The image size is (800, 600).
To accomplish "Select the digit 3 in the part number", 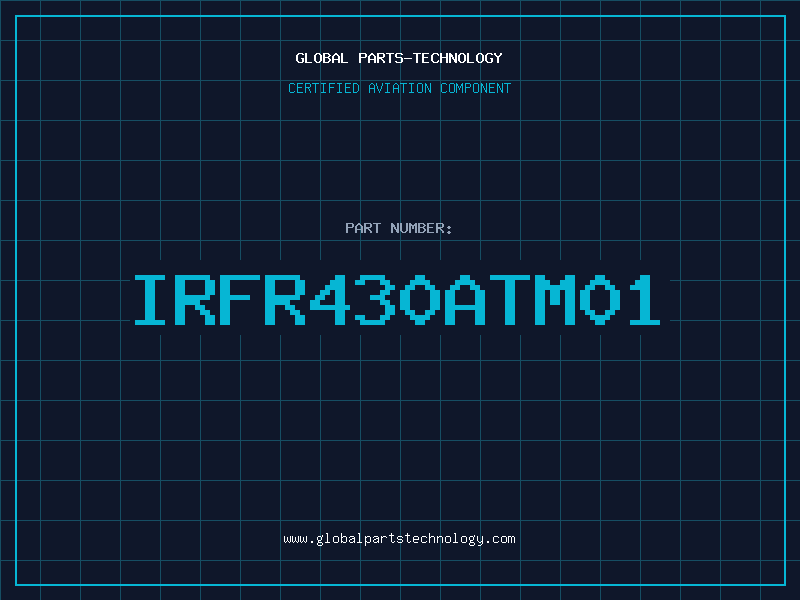I will pyautogui.click(x=373, y=300).
